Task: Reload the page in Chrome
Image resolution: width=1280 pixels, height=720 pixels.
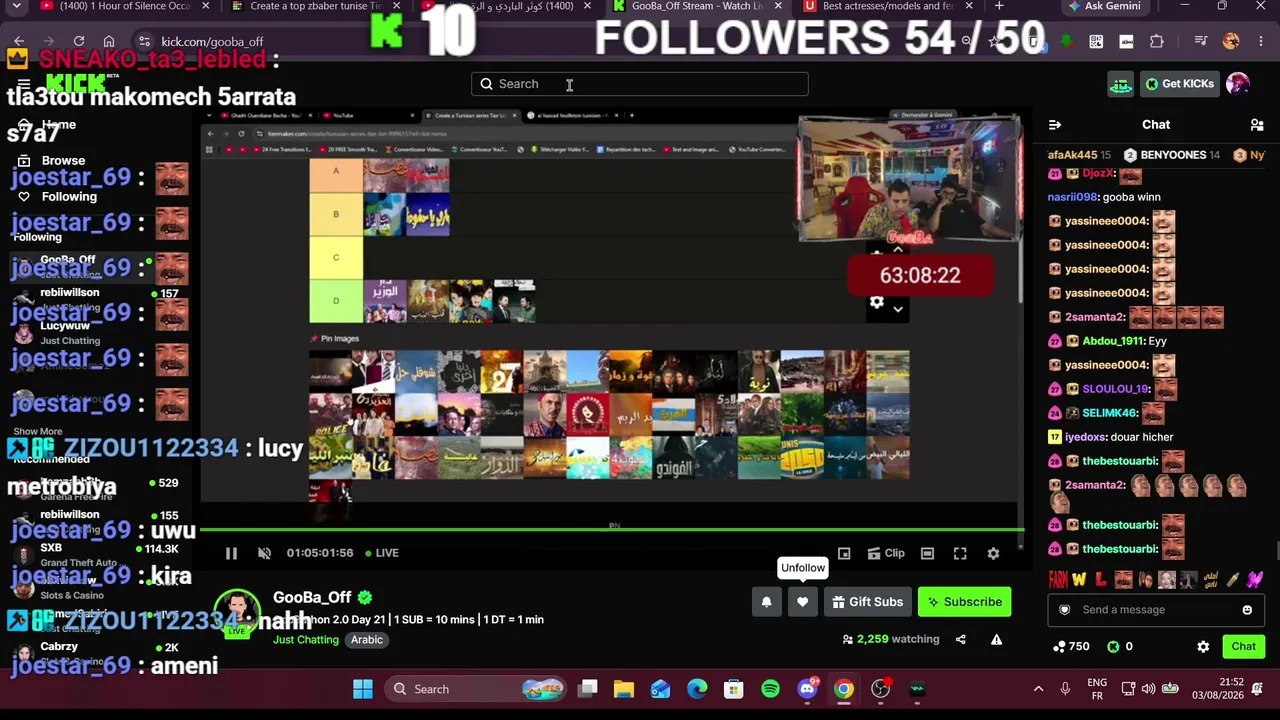Action: point(79,42)
